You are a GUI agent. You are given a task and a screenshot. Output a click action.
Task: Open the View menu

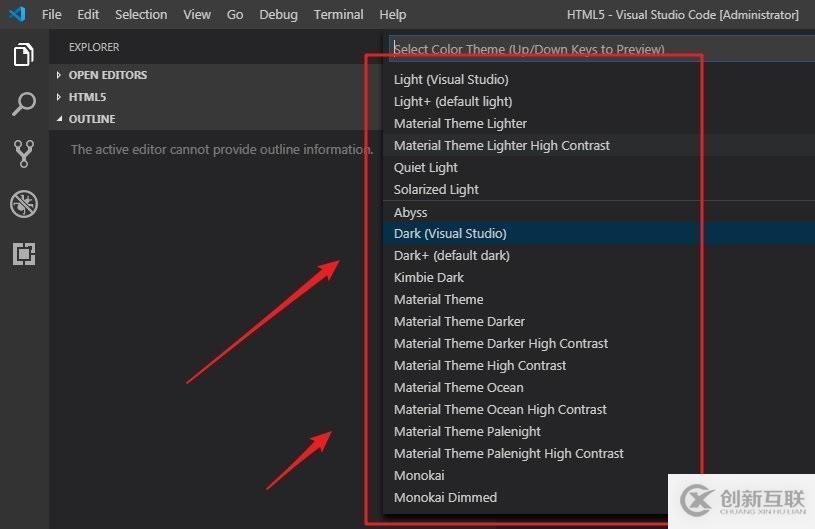pyautogui.click(x=197, y=15)
